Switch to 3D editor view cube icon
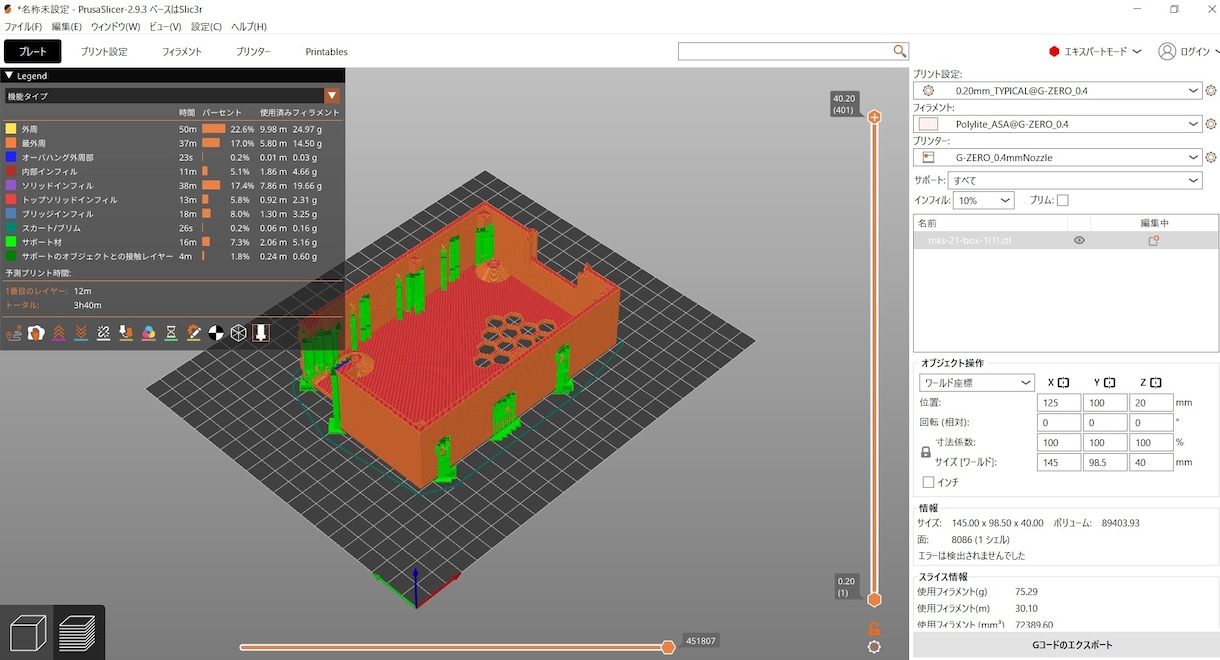This screenshot has width=1220, height=660. point(27,633)
